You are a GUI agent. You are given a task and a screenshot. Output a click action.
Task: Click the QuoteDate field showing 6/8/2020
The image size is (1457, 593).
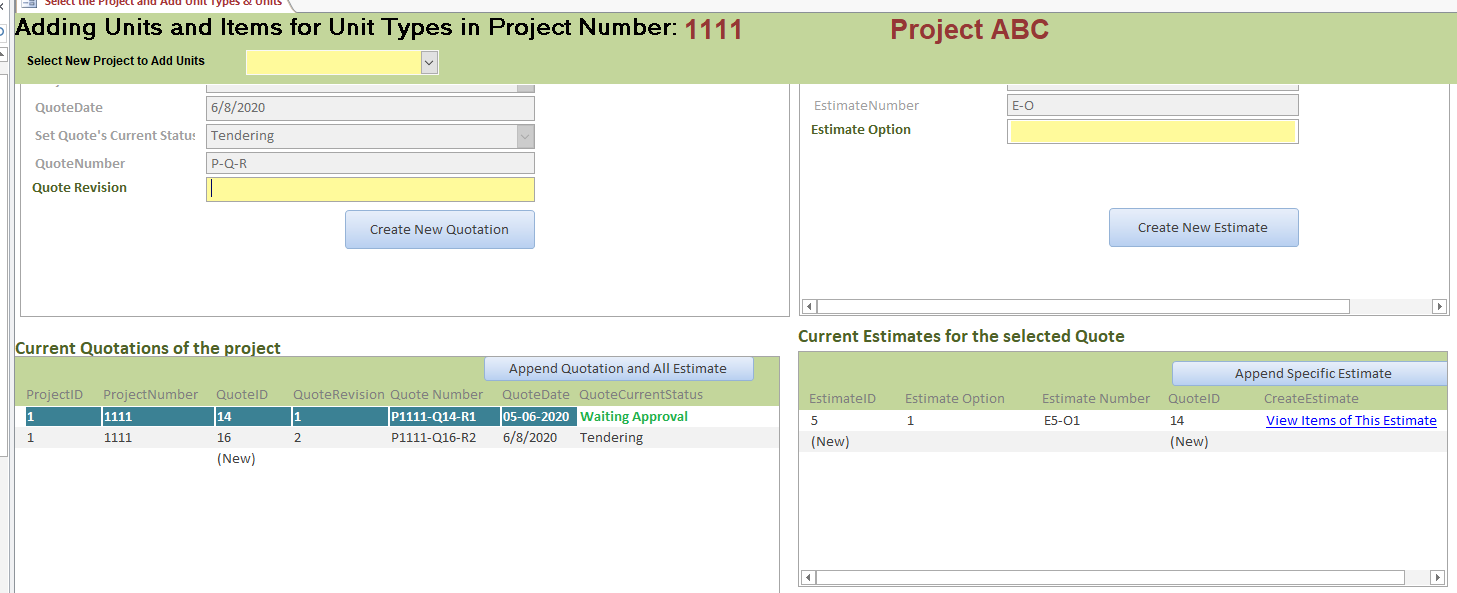[x=370, y=108]
